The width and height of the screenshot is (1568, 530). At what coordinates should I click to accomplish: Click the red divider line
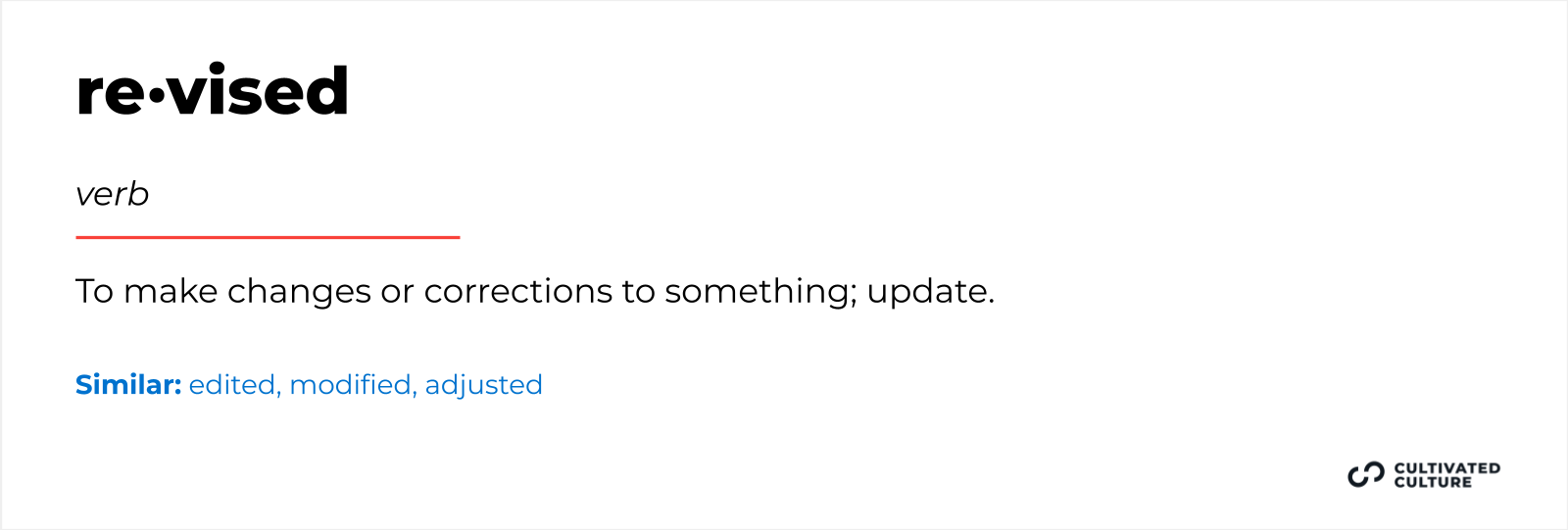point(268,237)
